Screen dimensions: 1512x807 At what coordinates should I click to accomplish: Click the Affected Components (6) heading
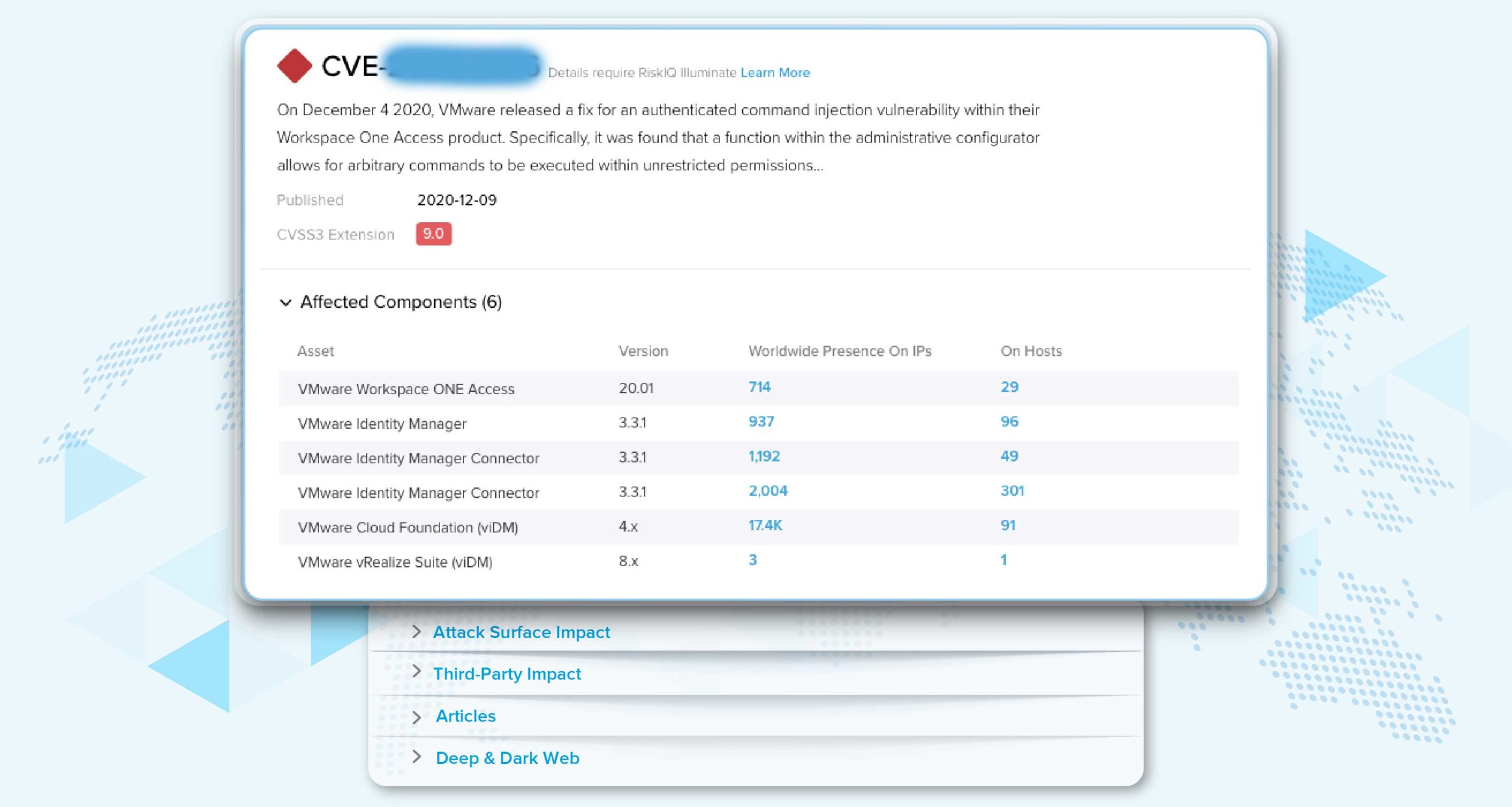tap(401, 302)
